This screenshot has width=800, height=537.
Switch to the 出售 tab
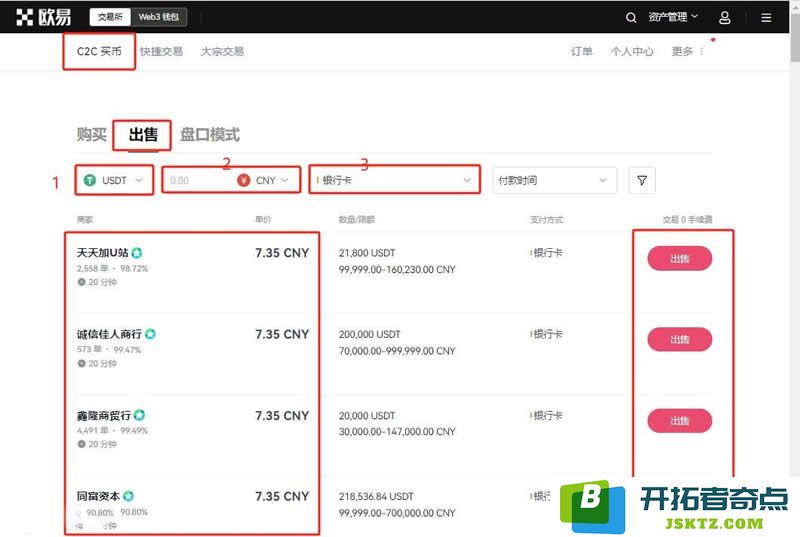[143, 135]
